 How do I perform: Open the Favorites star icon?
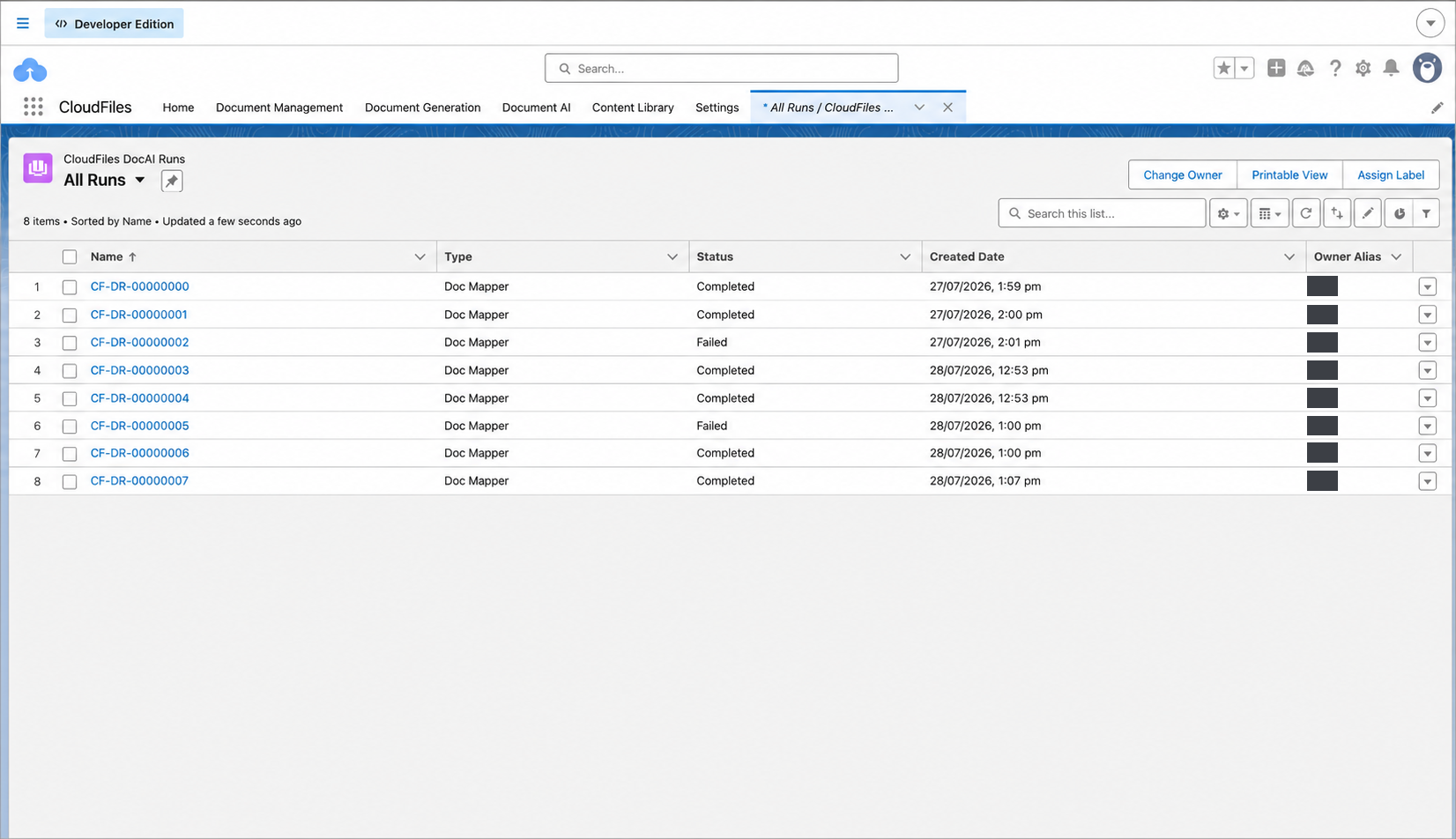click(x=1223, y=68)
